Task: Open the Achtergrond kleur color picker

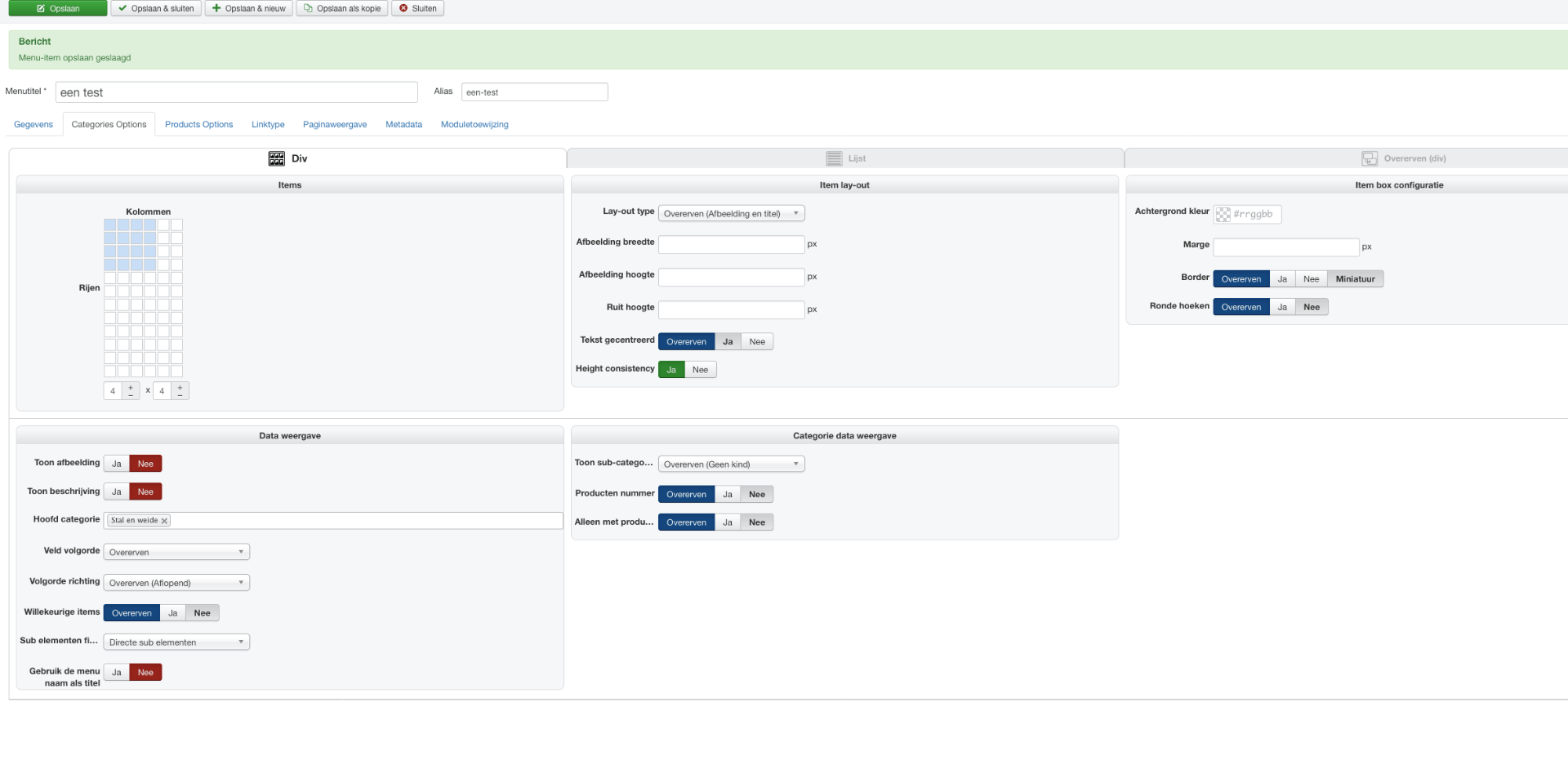Action: (x=1223, y=215)
